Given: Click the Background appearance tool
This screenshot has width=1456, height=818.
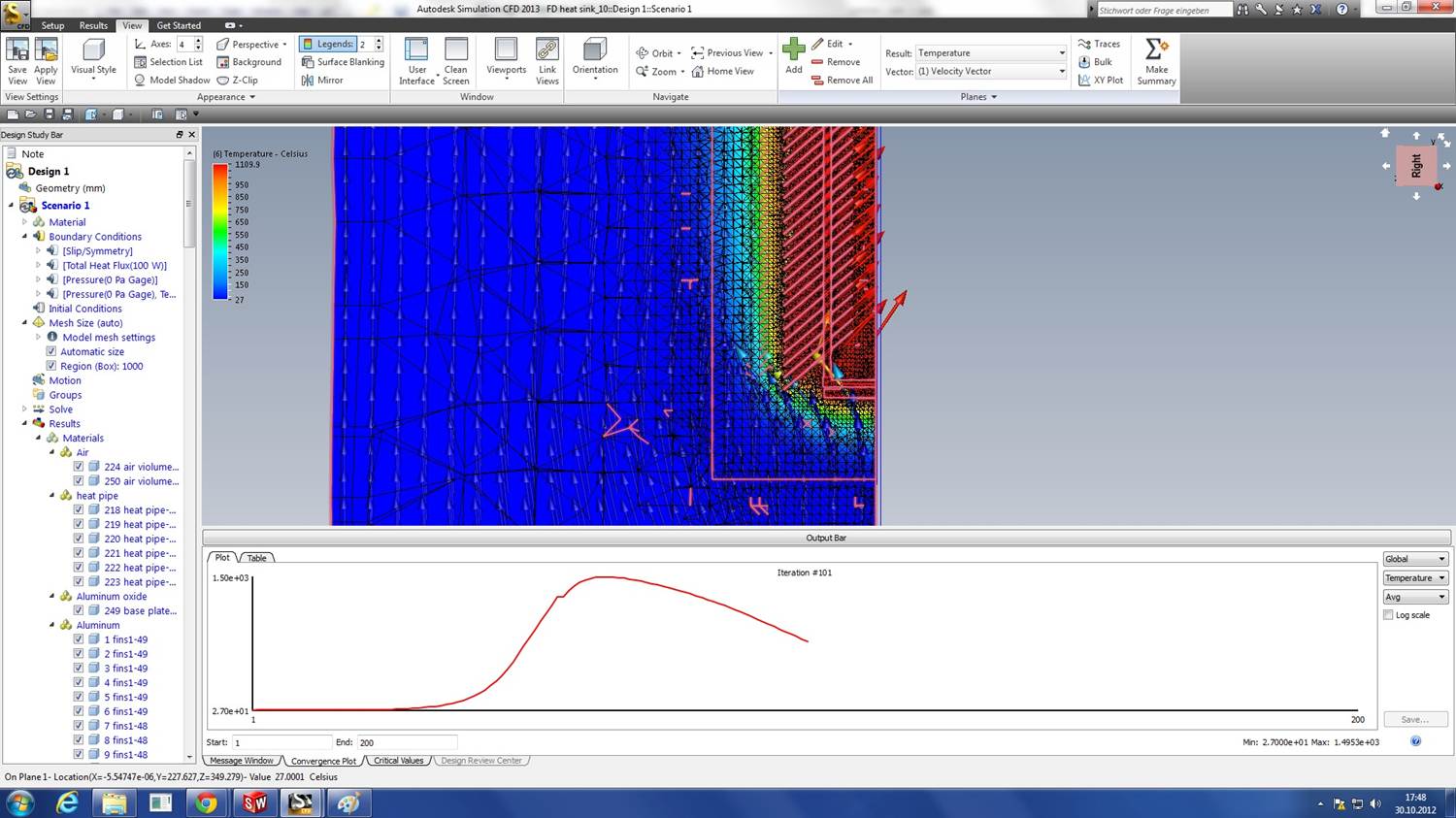Looking at the screenshot, I should pyautogui.click(x=248, y=62).
